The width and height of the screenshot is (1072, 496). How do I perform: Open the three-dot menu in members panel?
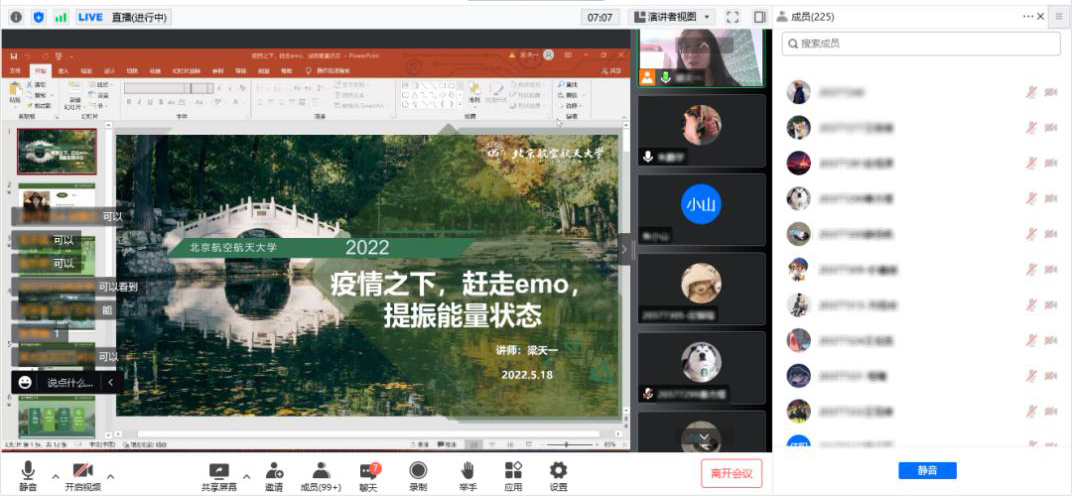pos(1027,17)
